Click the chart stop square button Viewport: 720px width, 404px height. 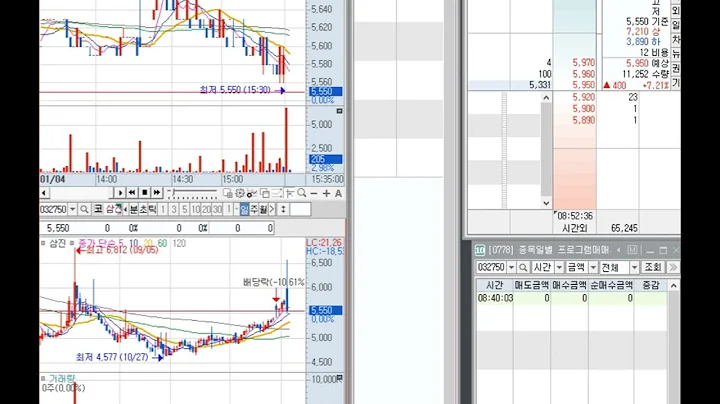coord(144,193)
